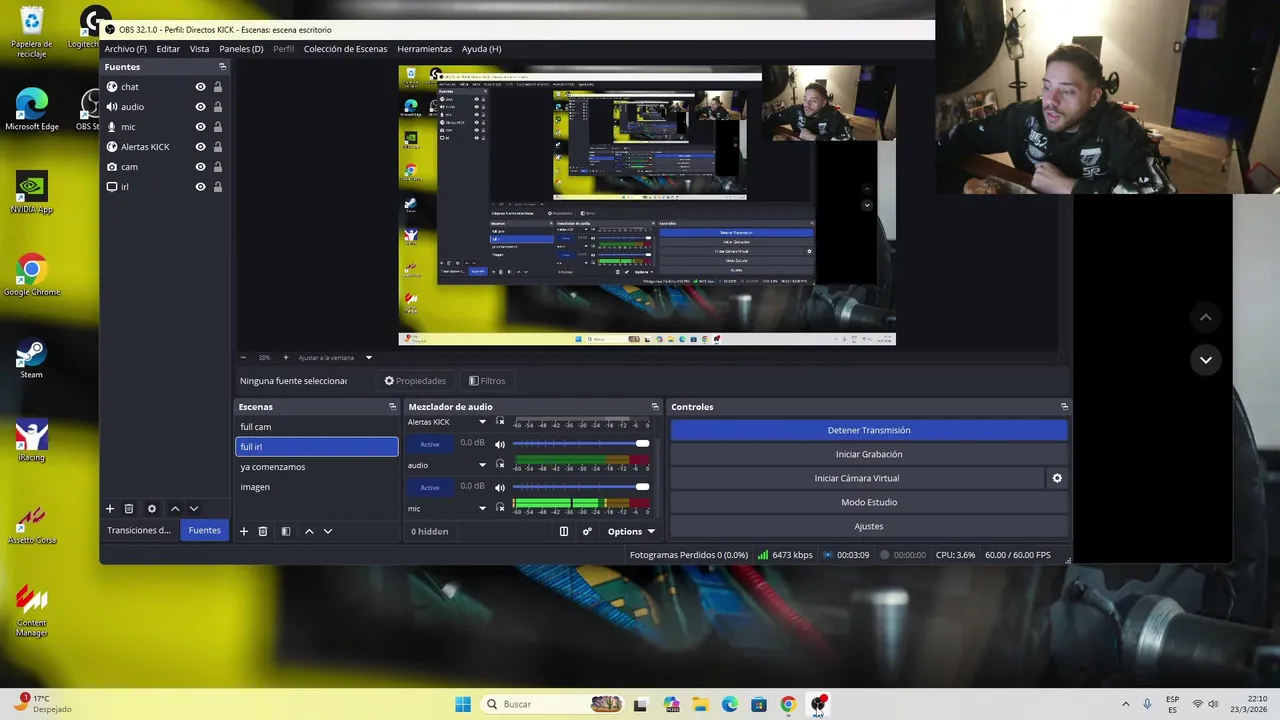Pop out the Escenas dock panel
The width and height of the screenshot is (1280, 720).
coord(392,407)
